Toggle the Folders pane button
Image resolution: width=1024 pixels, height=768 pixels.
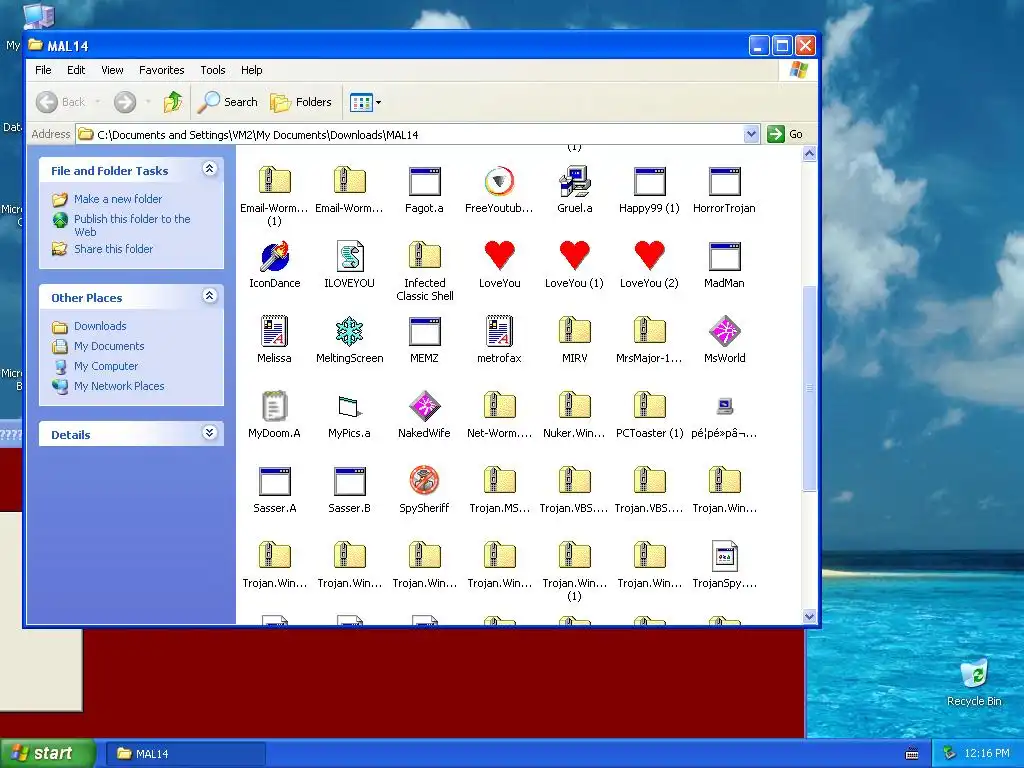pos(301,102)
